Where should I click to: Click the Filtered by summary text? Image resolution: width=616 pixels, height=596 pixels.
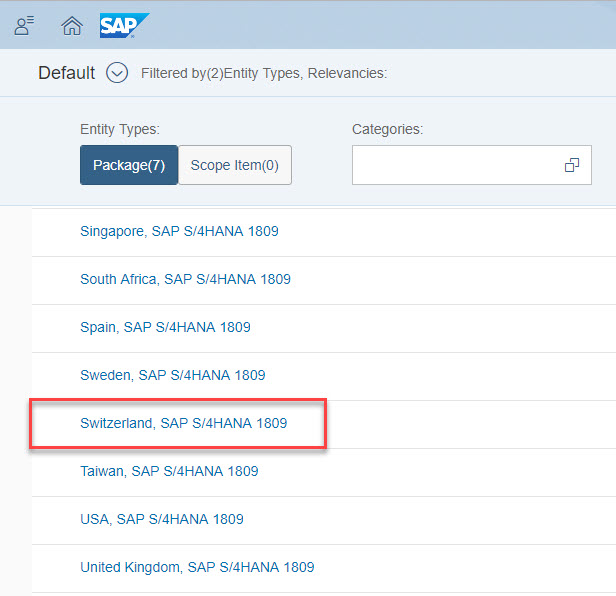click(263, 73)
